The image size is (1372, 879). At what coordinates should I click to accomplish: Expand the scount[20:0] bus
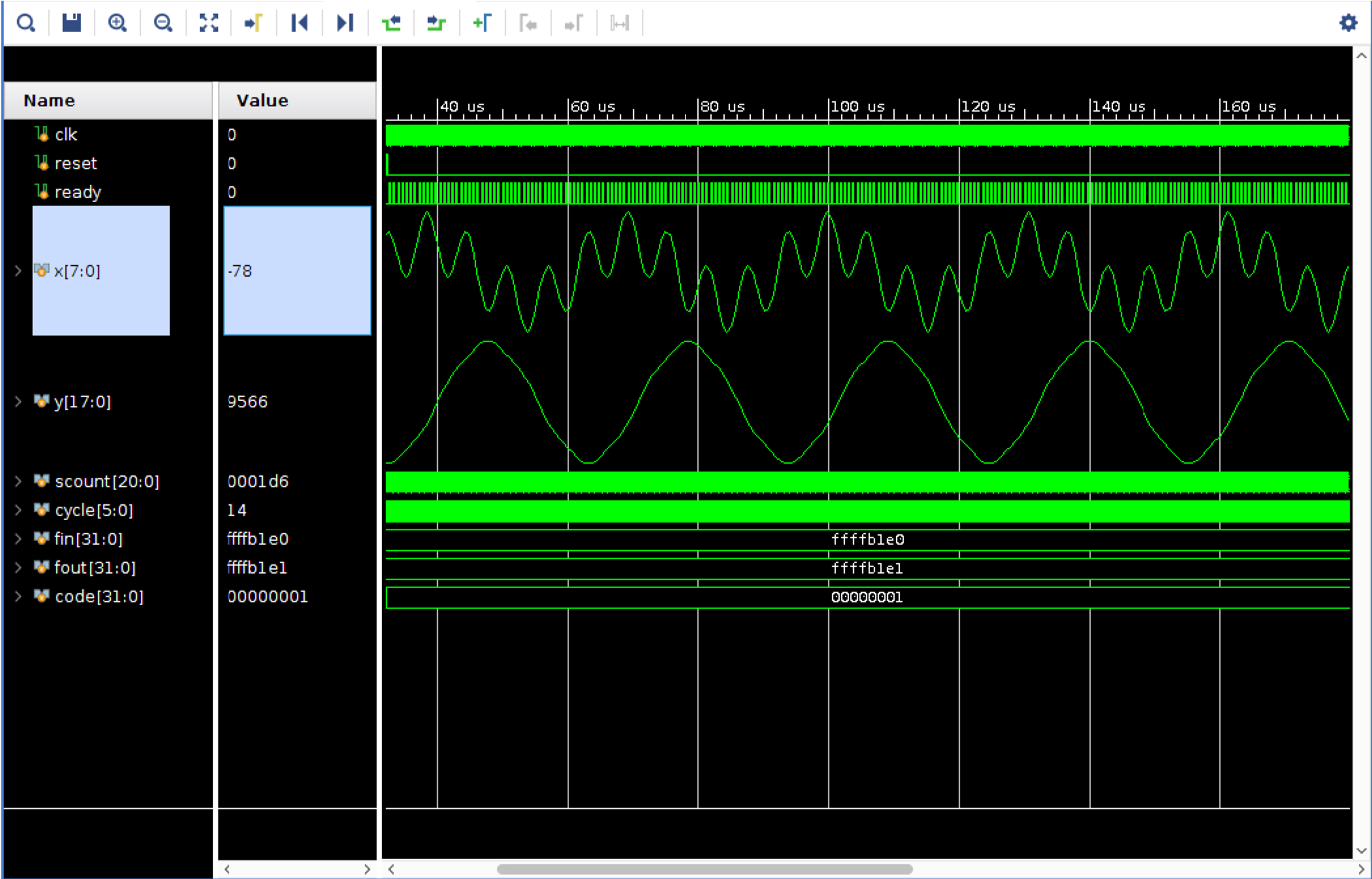(x=18, y=482)
